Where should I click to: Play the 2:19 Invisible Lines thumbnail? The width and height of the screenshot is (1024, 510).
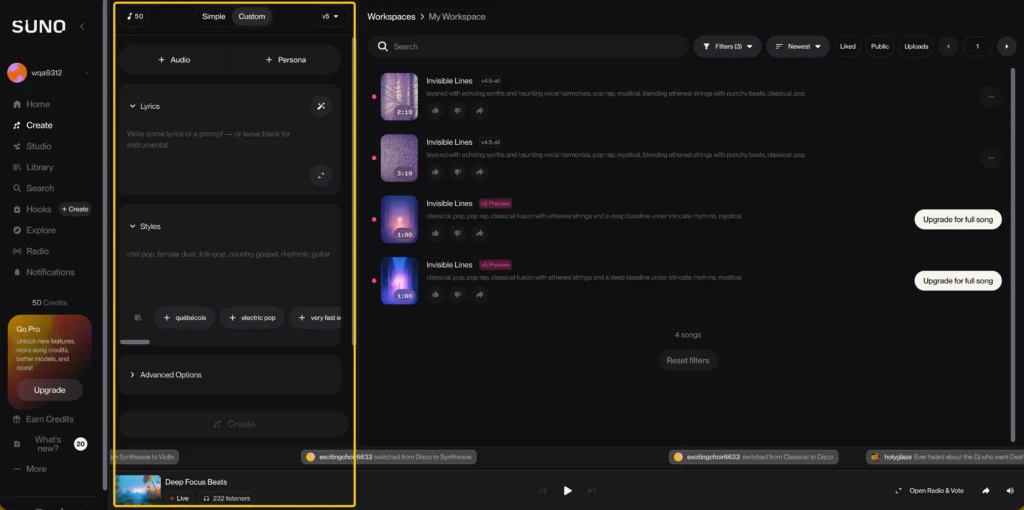click(399, 97)
